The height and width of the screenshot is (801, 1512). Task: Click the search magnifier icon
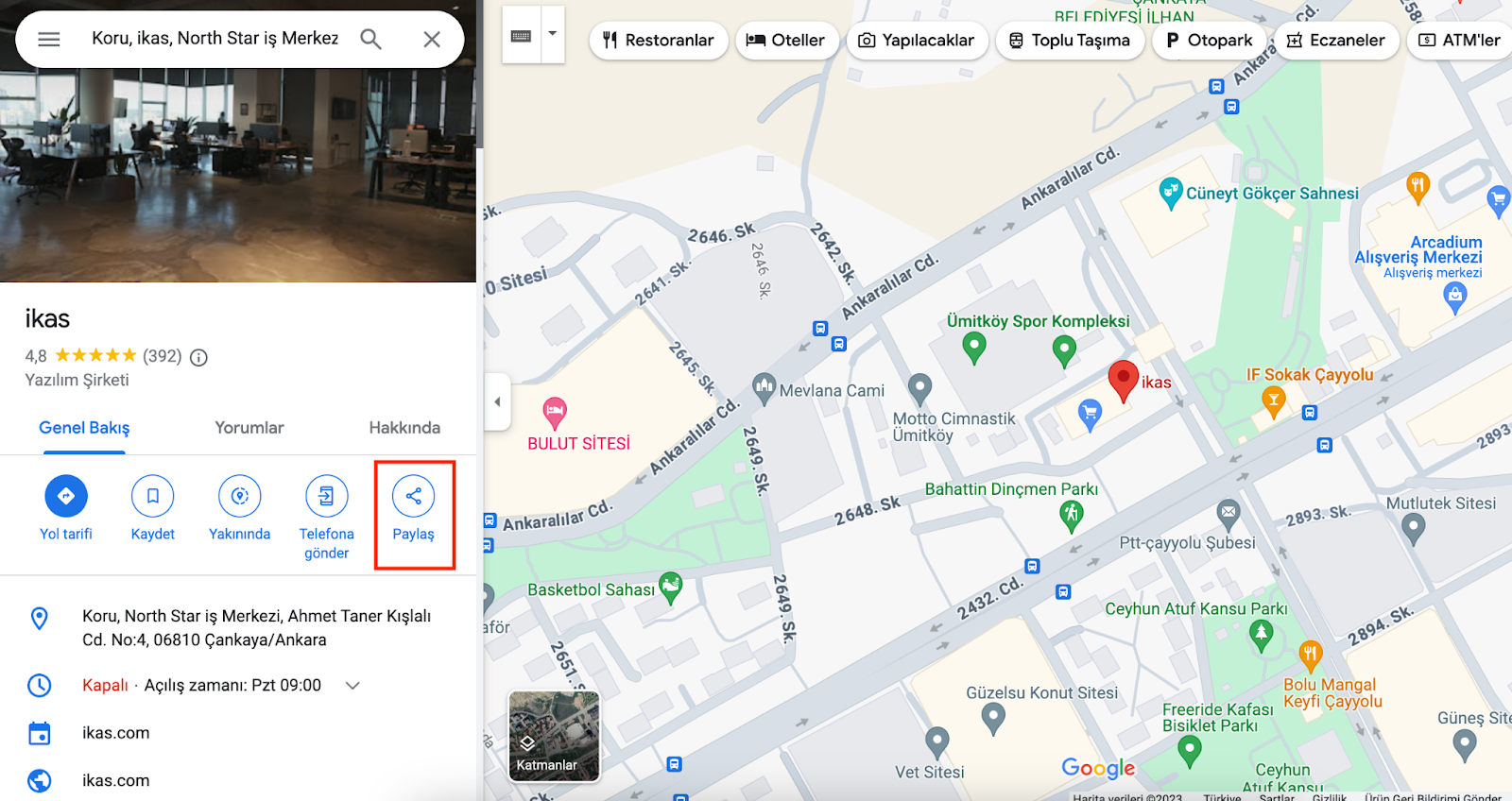[x=370, y=39]
